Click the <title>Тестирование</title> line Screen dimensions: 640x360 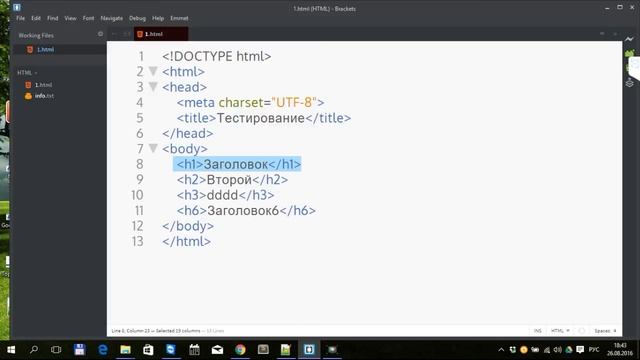[264, 118]
